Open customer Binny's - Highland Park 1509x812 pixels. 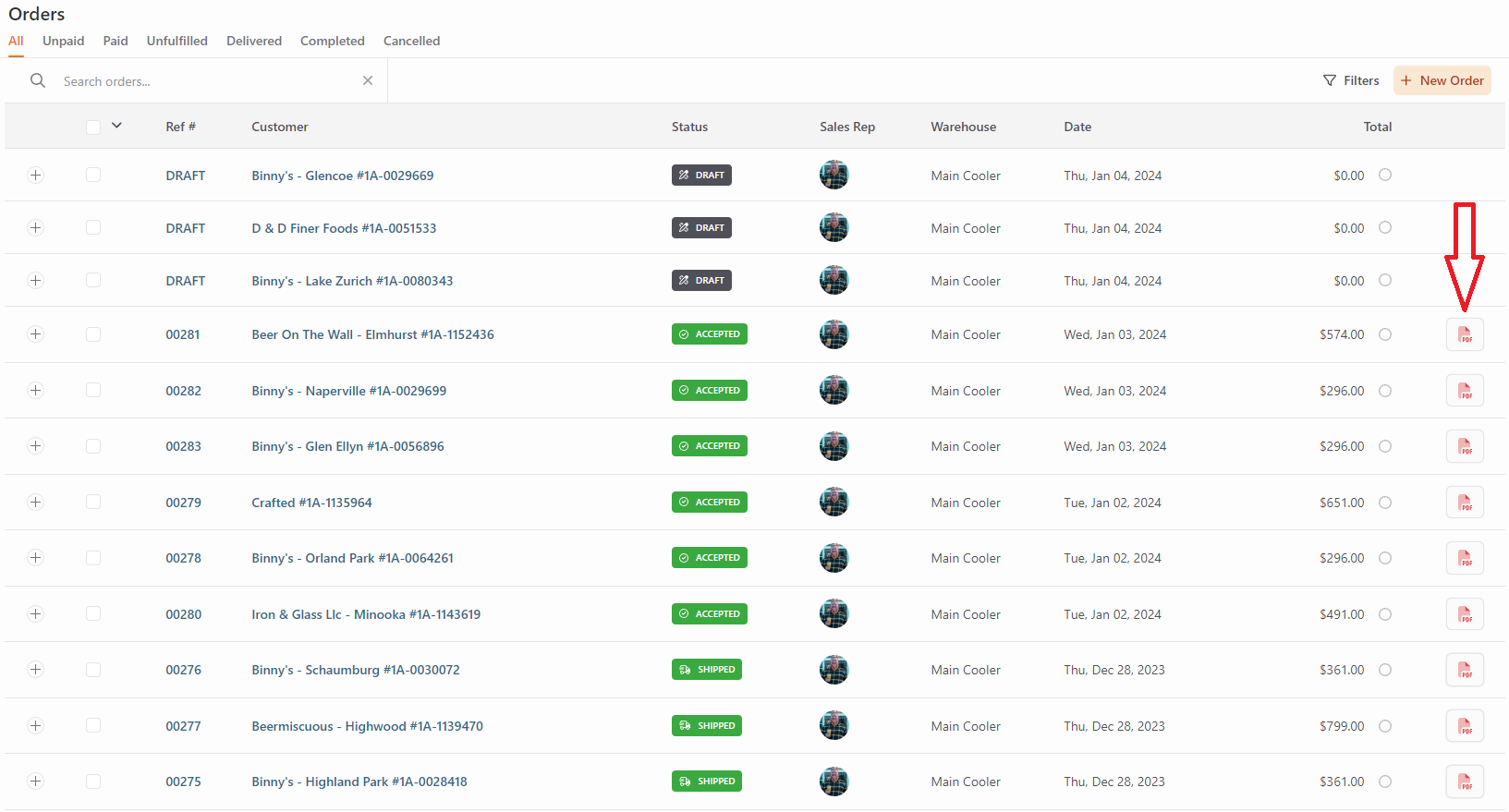tap(359, 782)
